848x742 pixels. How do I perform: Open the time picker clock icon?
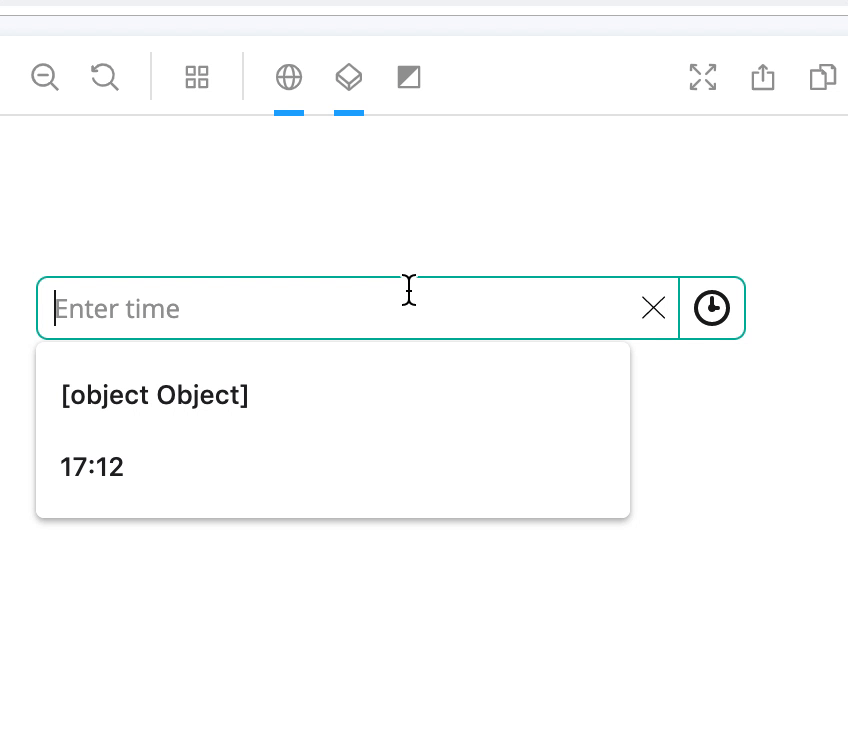pos(712,308)
